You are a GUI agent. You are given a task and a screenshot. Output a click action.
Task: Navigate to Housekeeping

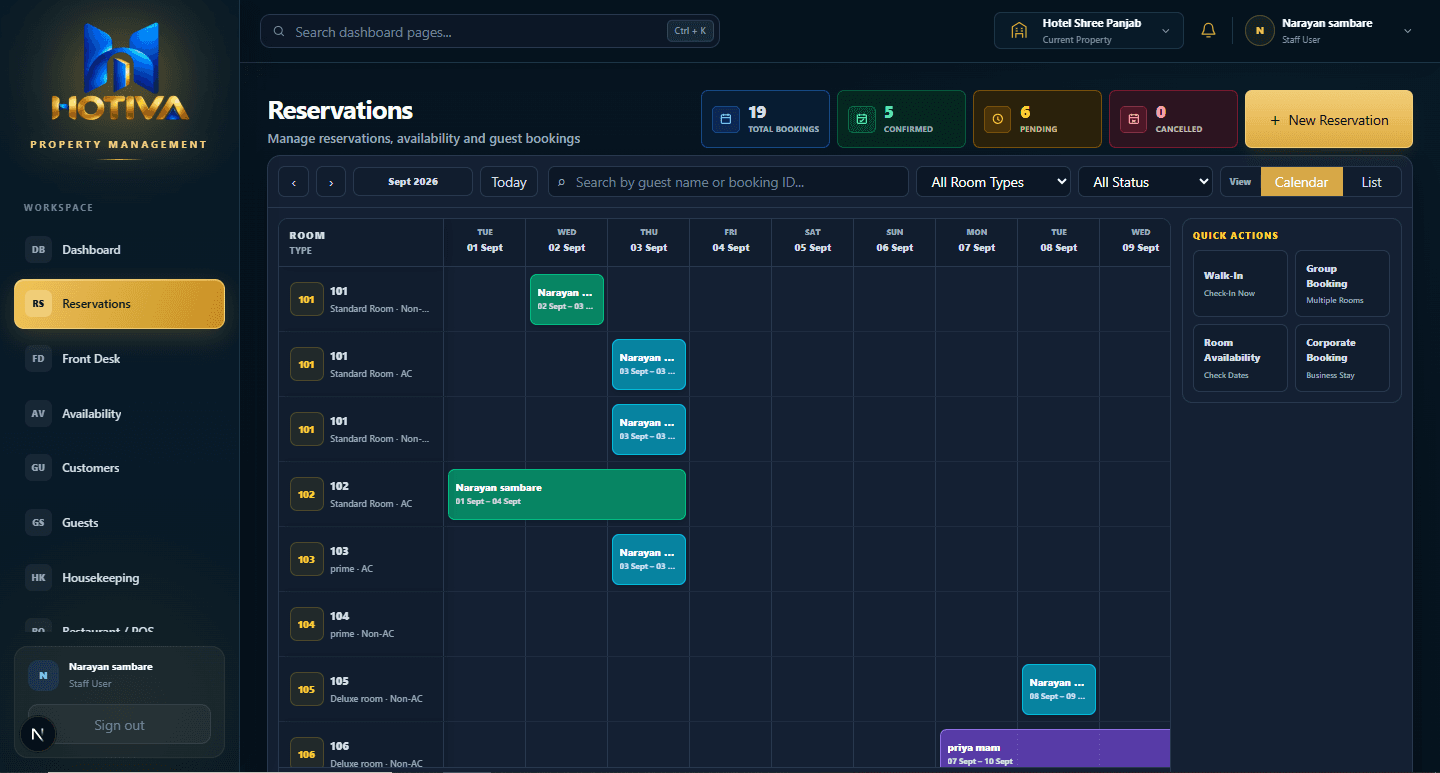tap(119, 578)
